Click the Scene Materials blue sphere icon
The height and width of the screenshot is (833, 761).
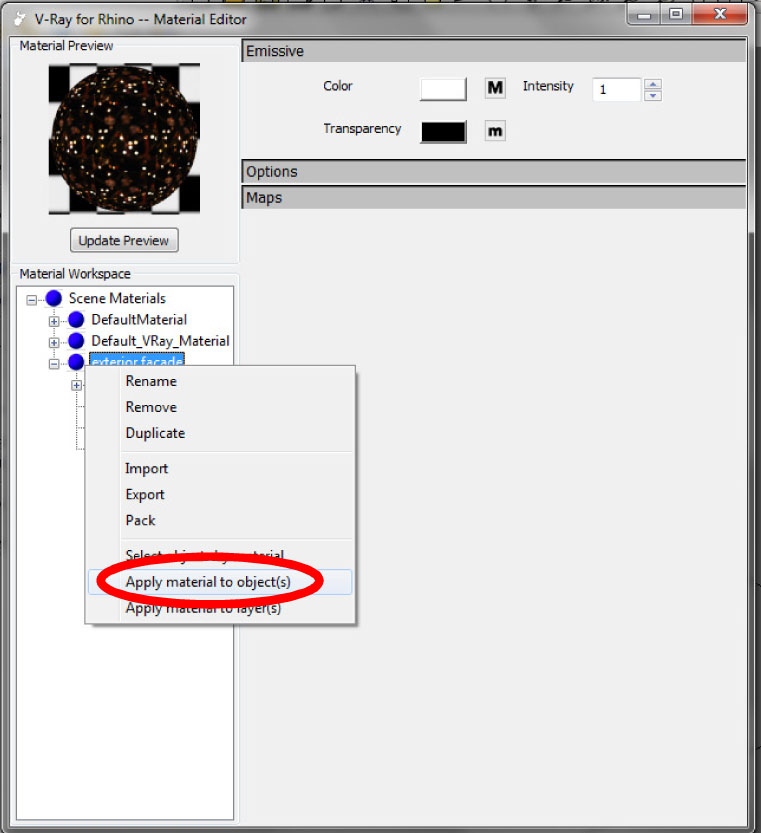pos(54,298)
